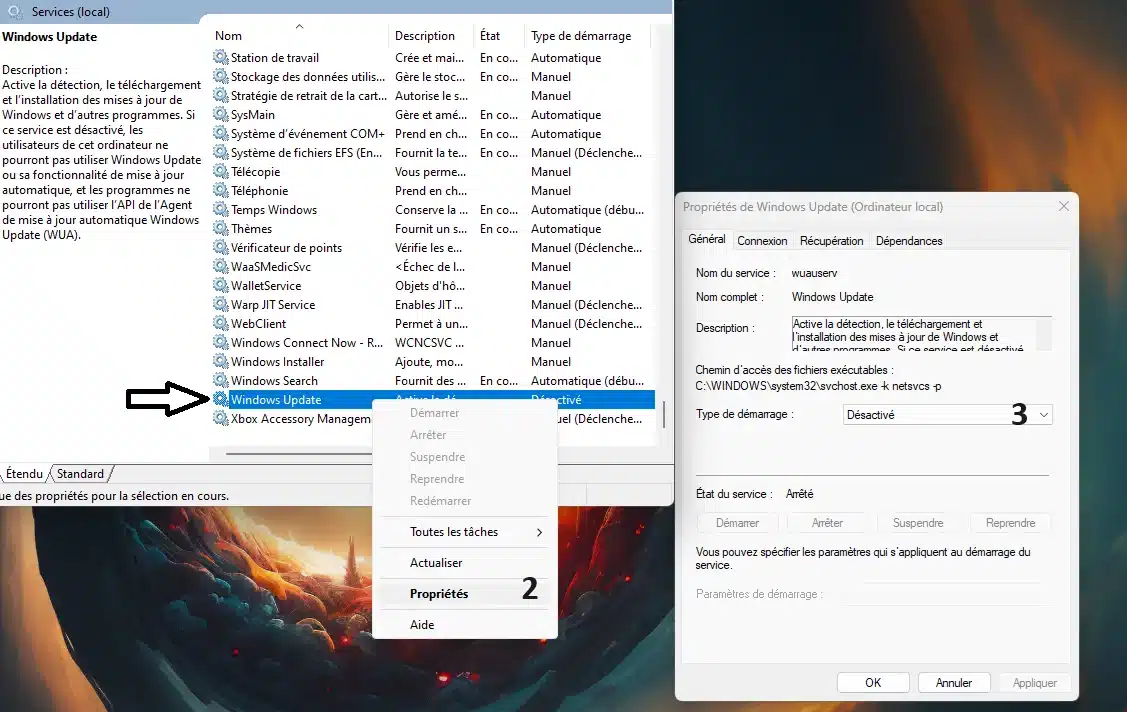The image size is (1127, 712).
Task: Sort services by the Nom column header
Action: point(299,35)
